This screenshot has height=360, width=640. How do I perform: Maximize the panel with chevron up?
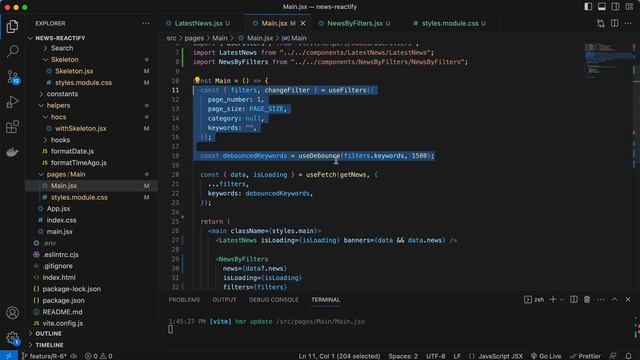click(614, 300)
